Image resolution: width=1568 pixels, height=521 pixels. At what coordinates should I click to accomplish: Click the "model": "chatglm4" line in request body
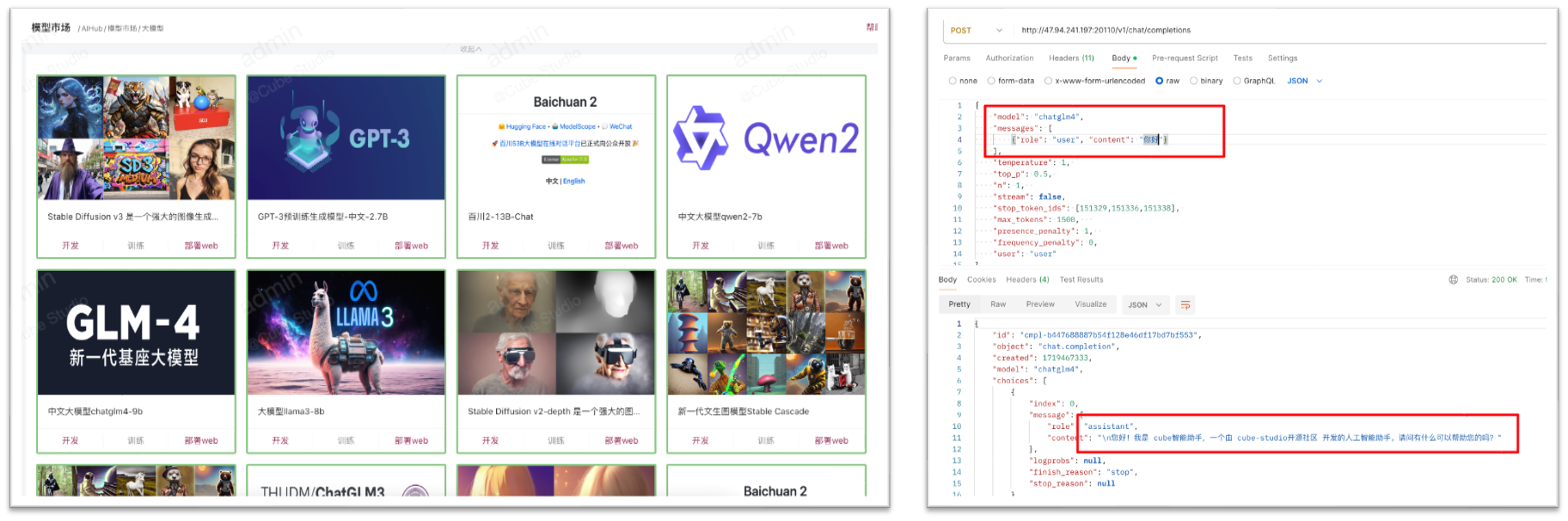tap(1038, 117)
